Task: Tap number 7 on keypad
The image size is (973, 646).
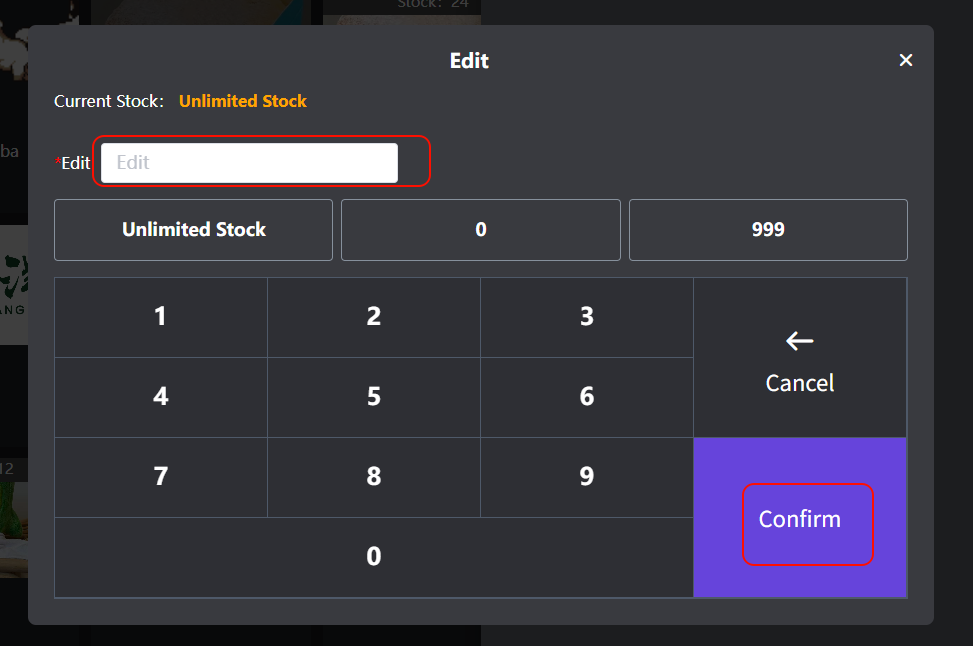Action: (161, 477)
